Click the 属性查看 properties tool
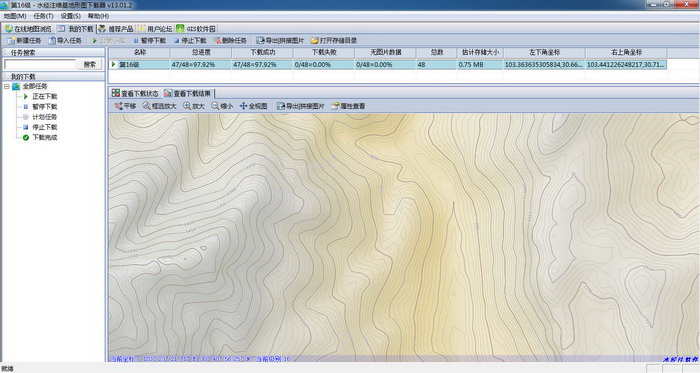The image size is (700, 373). point(348,106)
